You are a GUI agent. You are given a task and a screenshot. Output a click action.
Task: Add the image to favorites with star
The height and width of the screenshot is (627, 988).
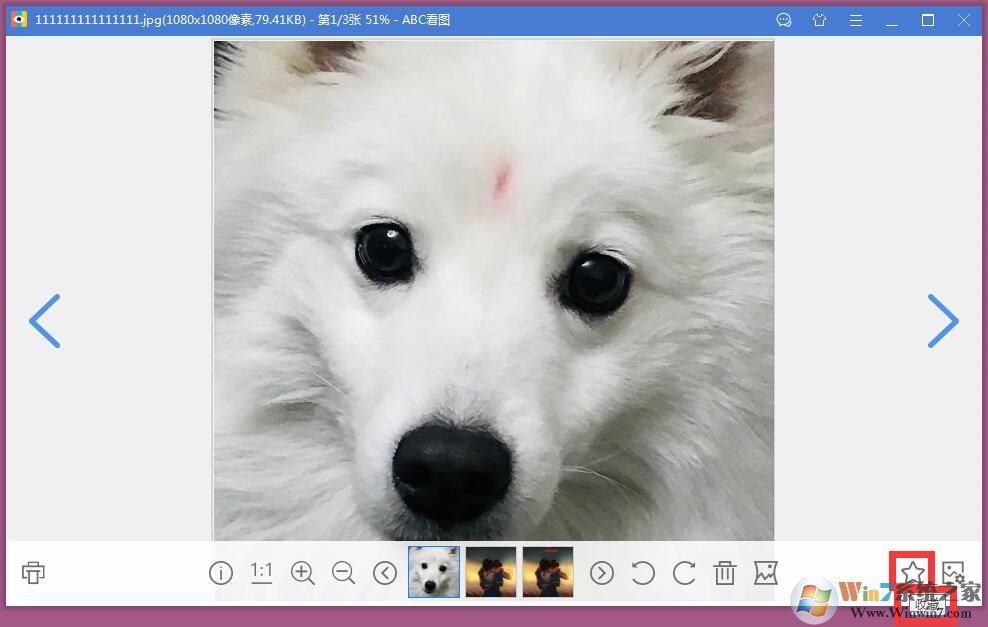point(911,572)
